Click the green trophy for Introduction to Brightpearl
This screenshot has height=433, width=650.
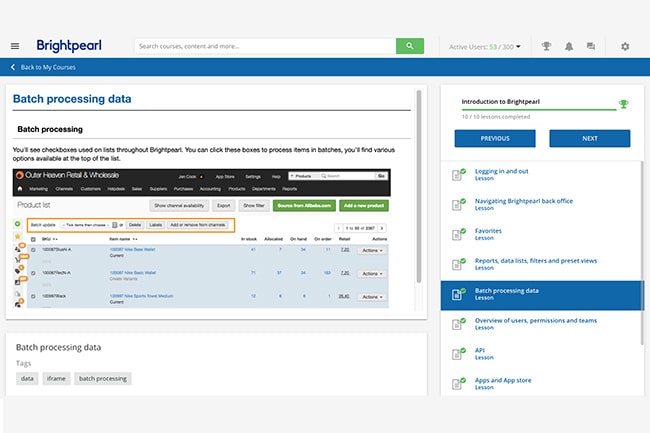623,104
